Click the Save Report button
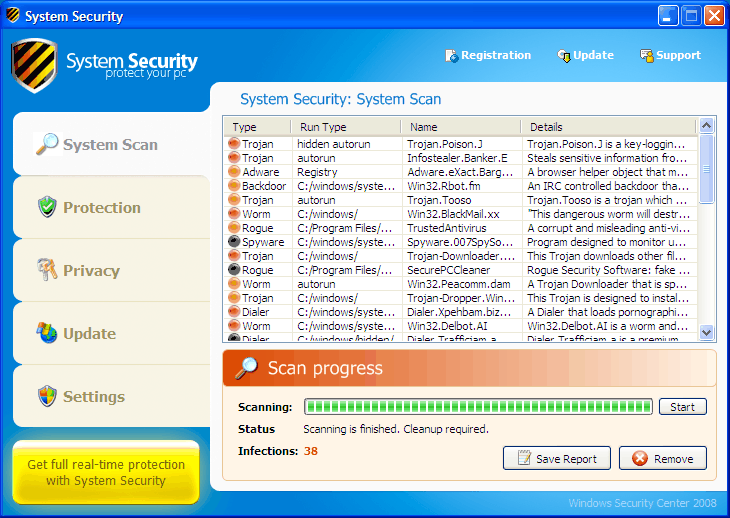Image resolution: width=730 pixels, height=518 pixels. coord(557,458)
